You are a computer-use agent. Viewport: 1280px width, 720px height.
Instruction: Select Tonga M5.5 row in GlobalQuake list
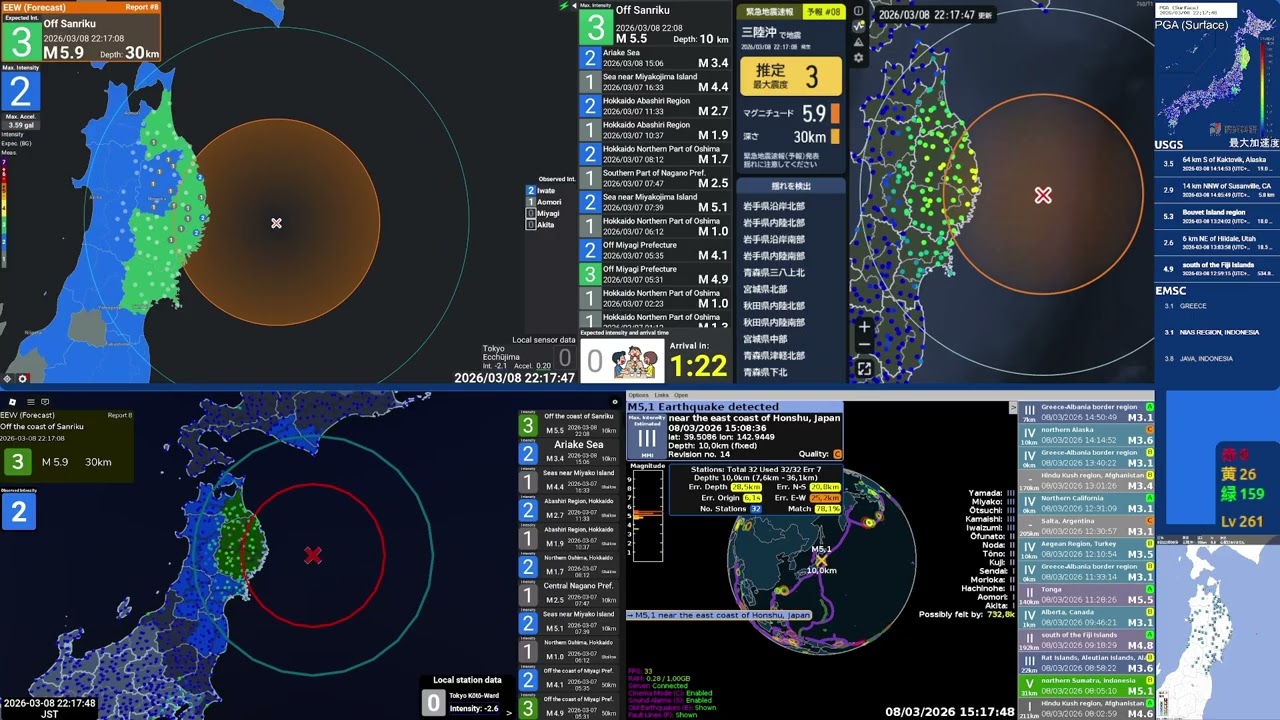[x=1087, y=594]
